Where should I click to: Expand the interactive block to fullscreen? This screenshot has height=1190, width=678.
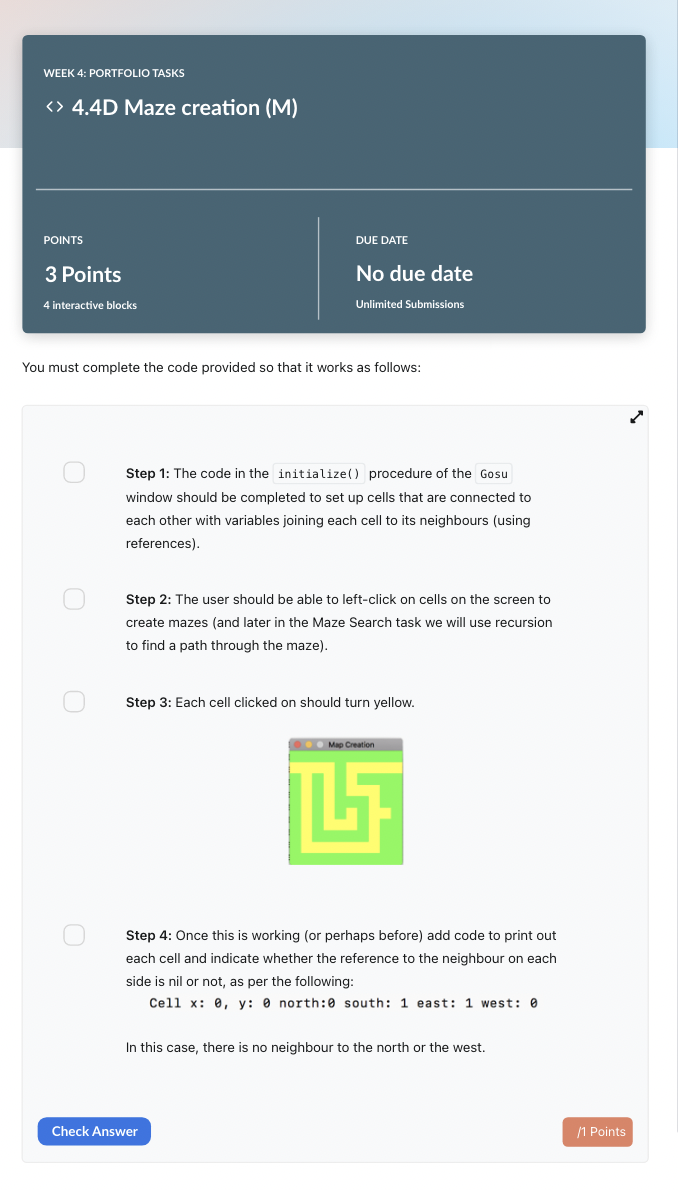pyautogui.click(x=636, y=417)
